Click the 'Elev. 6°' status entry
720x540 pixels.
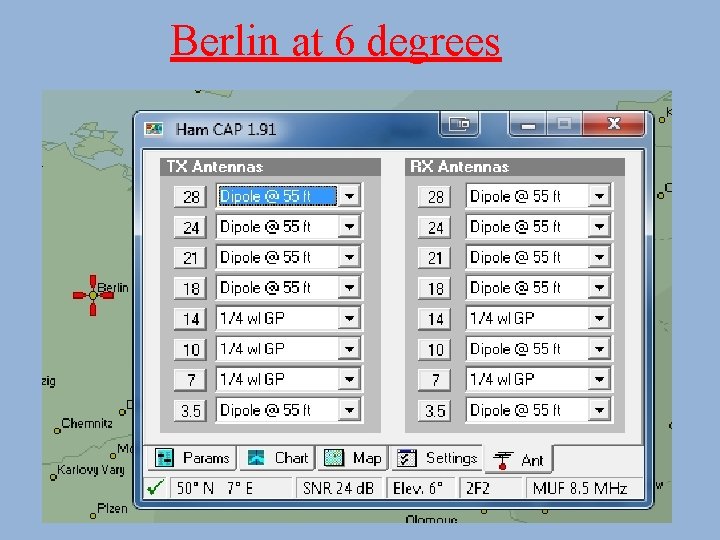[419, 488]
